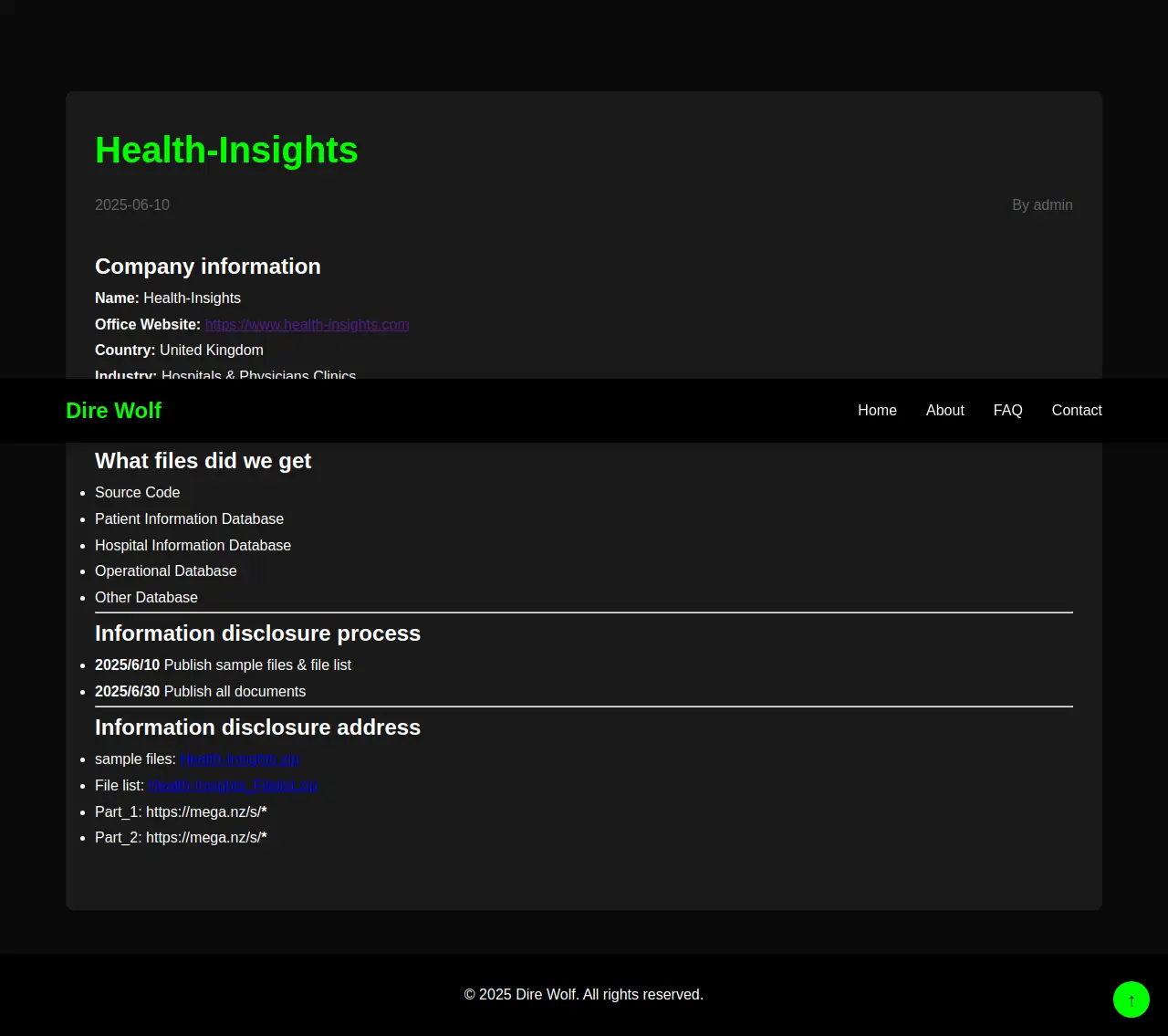Open the Office Website health-insights.com link

click(307, 325)
